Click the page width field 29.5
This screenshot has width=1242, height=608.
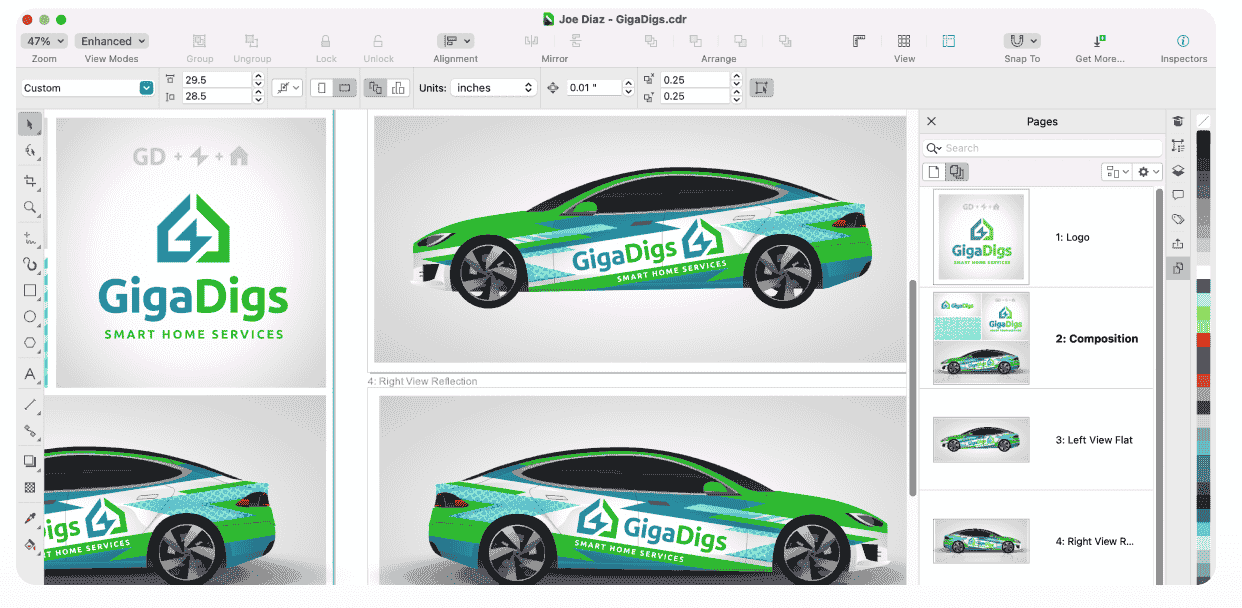tap(217, 80)
